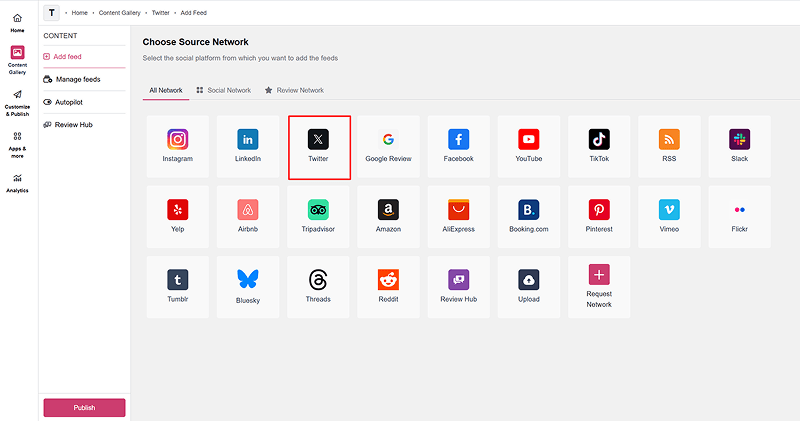Go to Content Gallery breadcrumb link
The width and height of the screenshot is (800, 421).
click(119, 13)
